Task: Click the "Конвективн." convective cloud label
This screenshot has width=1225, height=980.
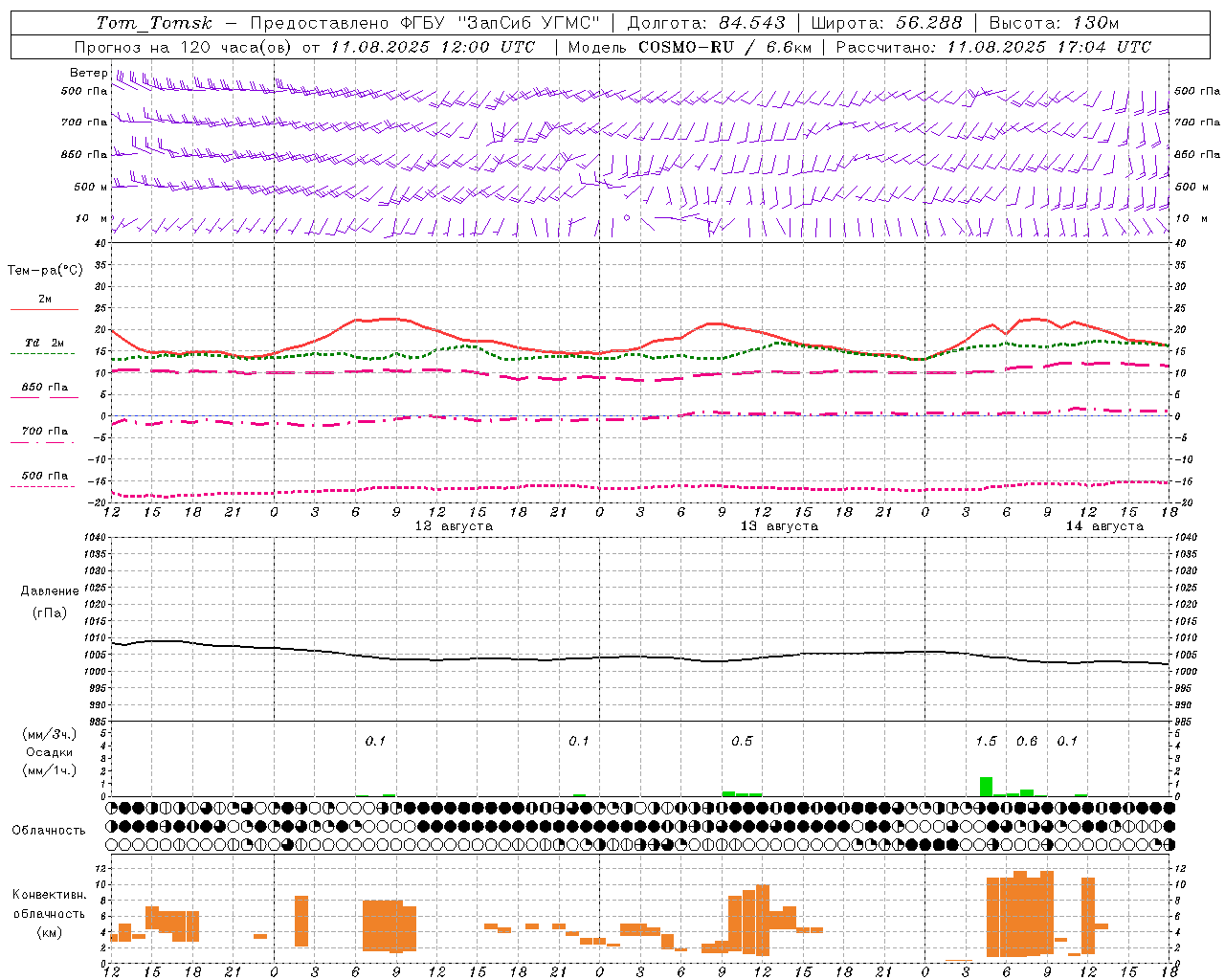Action: click(50, 895)
